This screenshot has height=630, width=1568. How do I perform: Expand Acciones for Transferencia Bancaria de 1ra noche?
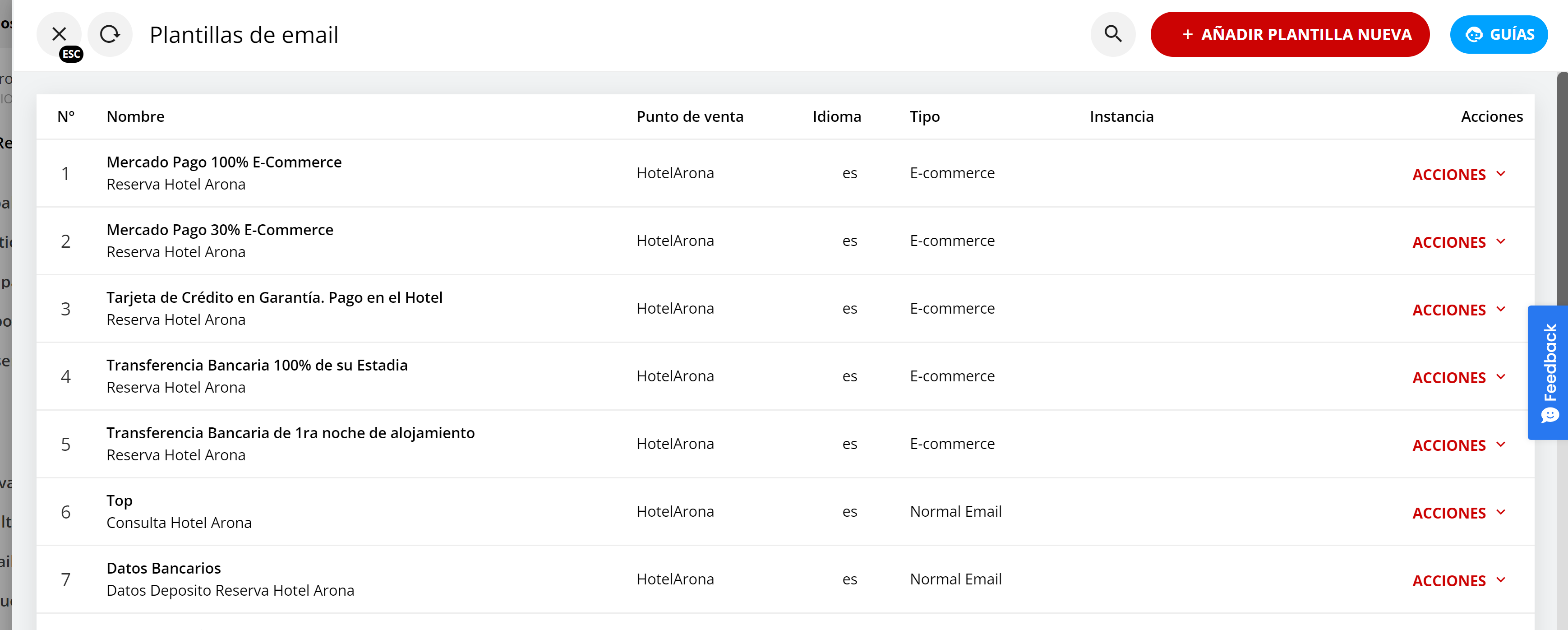click(1459, 445)
